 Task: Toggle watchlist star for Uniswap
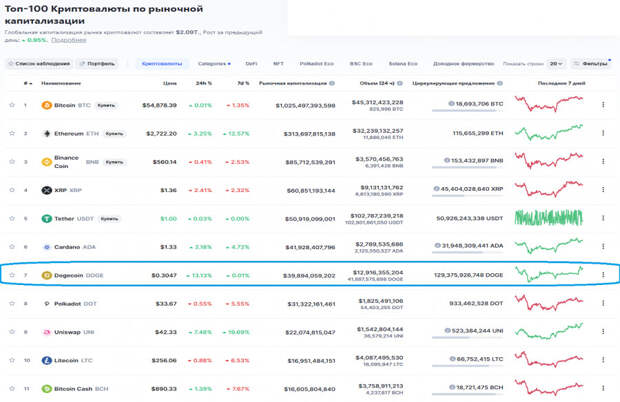(x=12, y=332)
